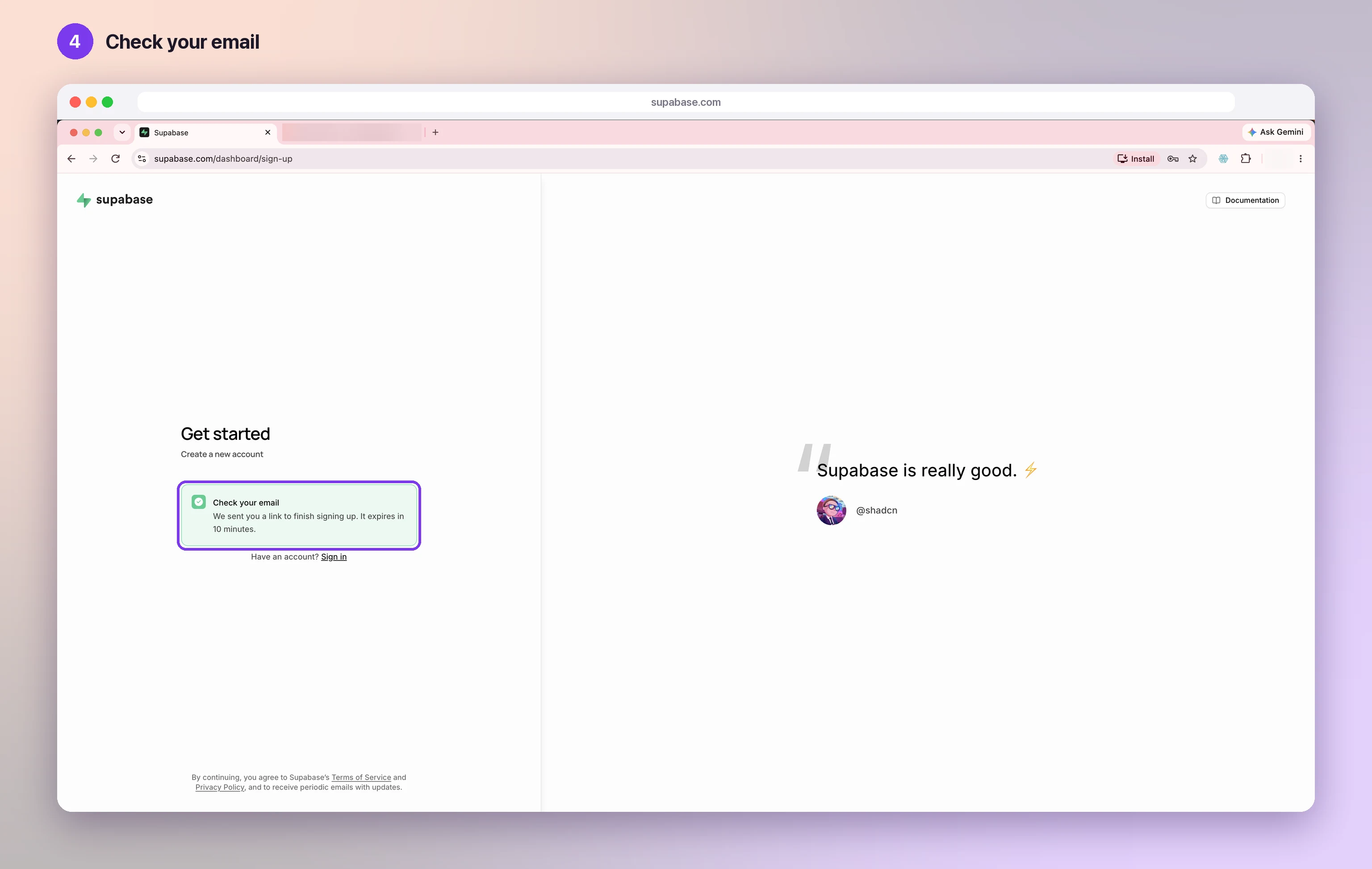Bookmark this page with the star icon
Viewport: 1372px width, 869px height.
click(x=1192, y=159)
